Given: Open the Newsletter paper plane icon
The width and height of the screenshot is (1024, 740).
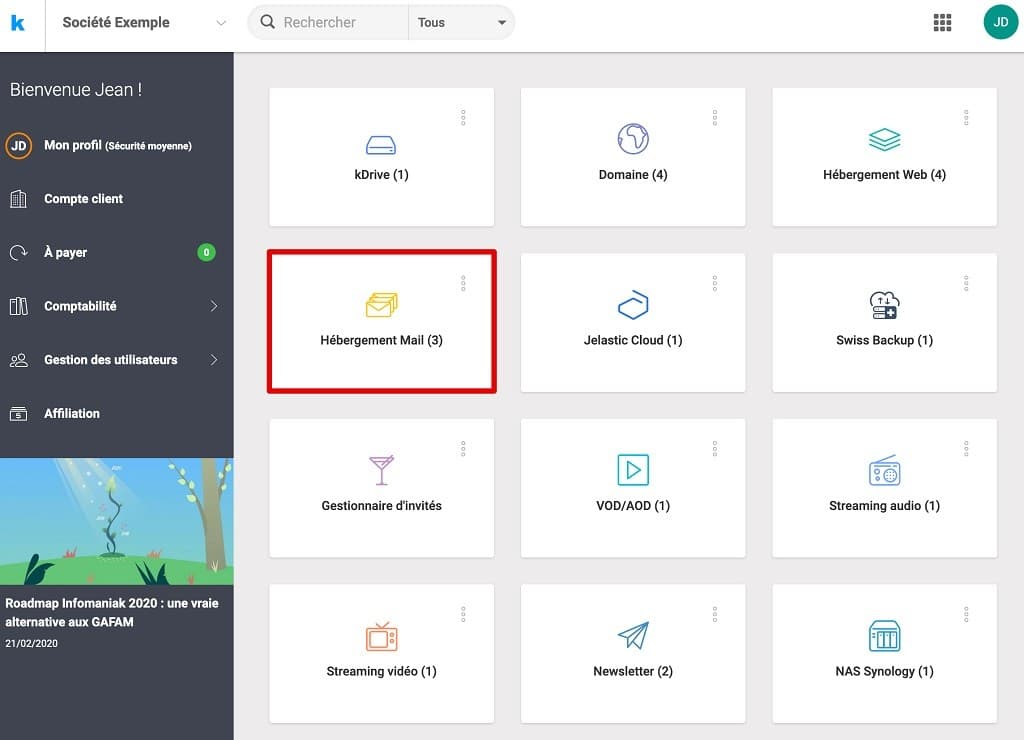Looking at the screenshot, I should coord(632,636).
